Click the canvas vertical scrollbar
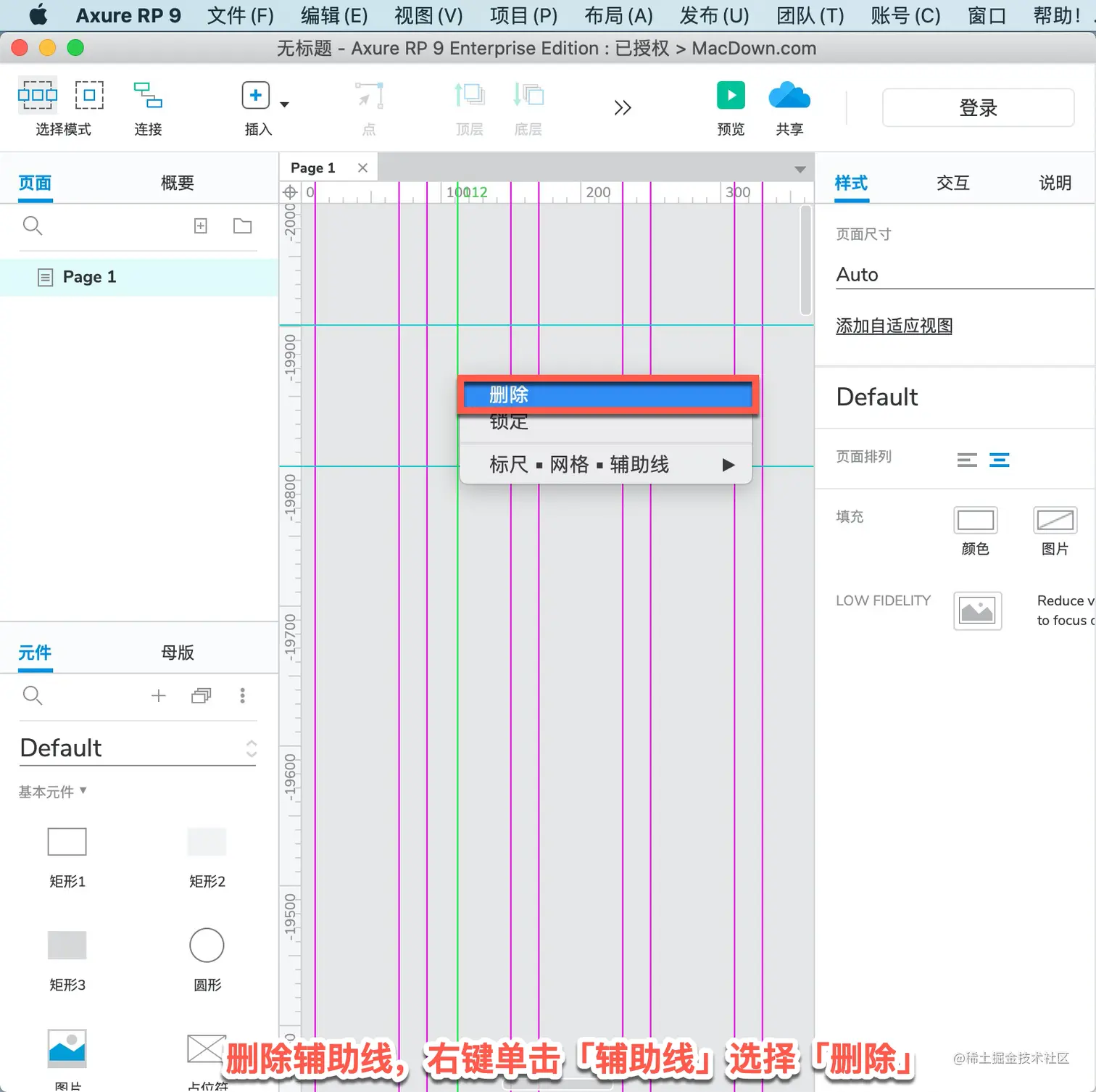 805,260
